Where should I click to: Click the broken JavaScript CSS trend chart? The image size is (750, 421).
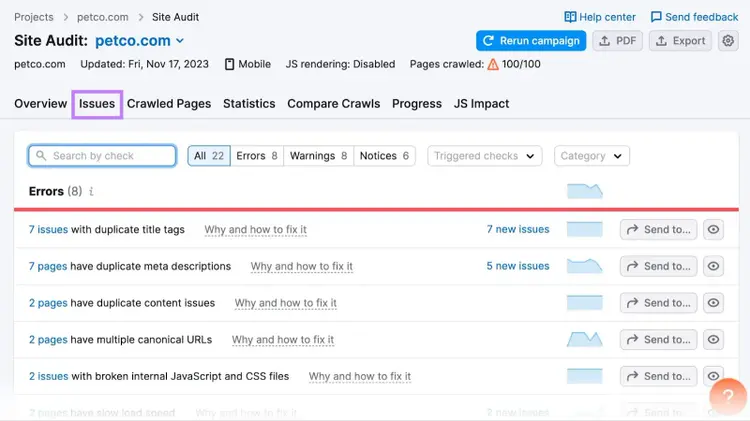[585, 376]
